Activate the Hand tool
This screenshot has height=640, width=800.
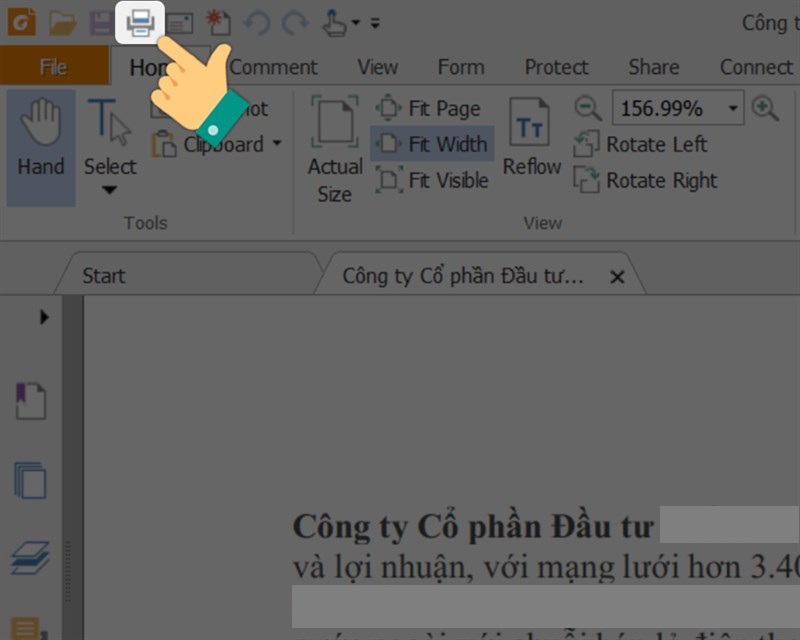(x=41, y=148)
